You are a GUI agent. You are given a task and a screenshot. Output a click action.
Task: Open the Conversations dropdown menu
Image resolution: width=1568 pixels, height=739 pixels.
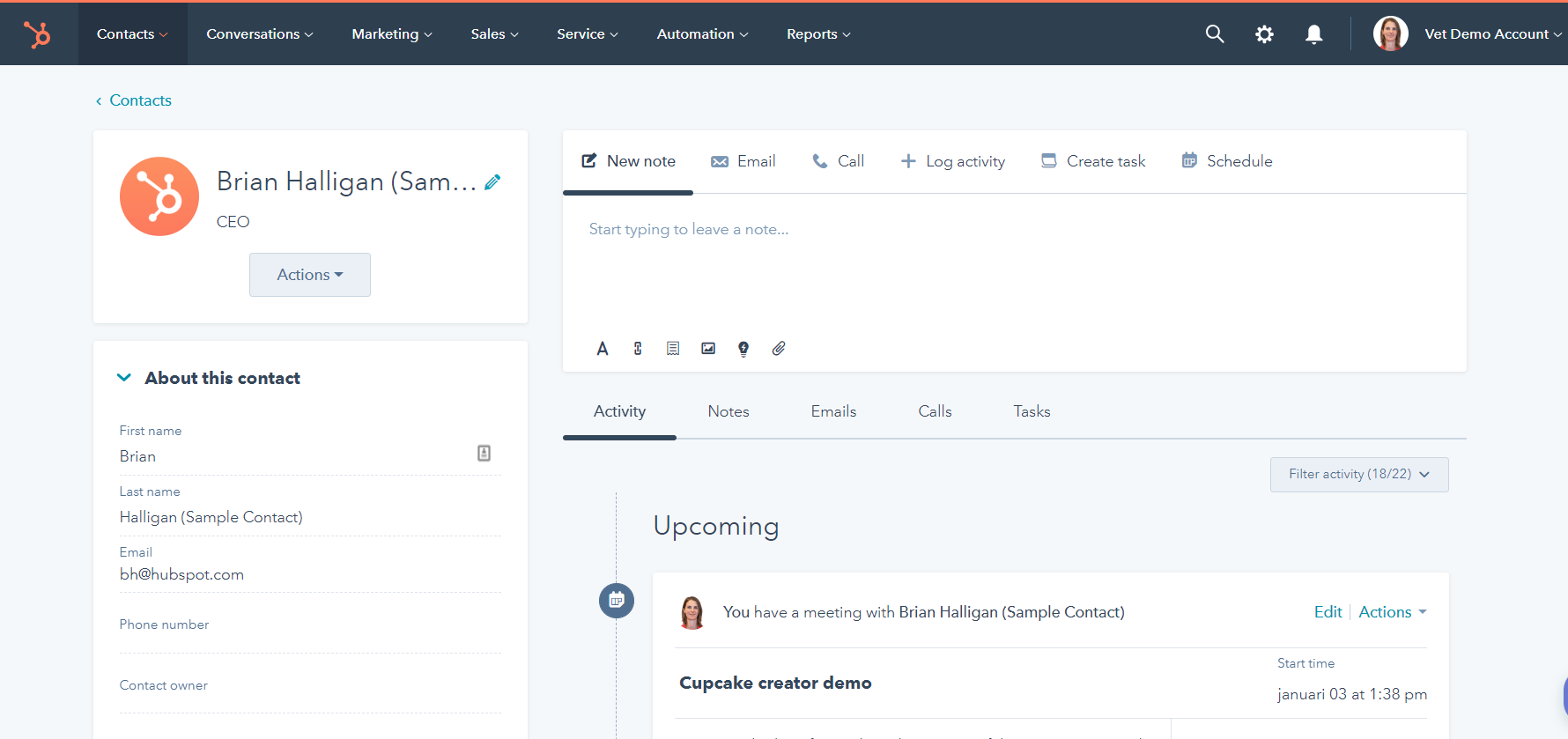tap(260, 33)
